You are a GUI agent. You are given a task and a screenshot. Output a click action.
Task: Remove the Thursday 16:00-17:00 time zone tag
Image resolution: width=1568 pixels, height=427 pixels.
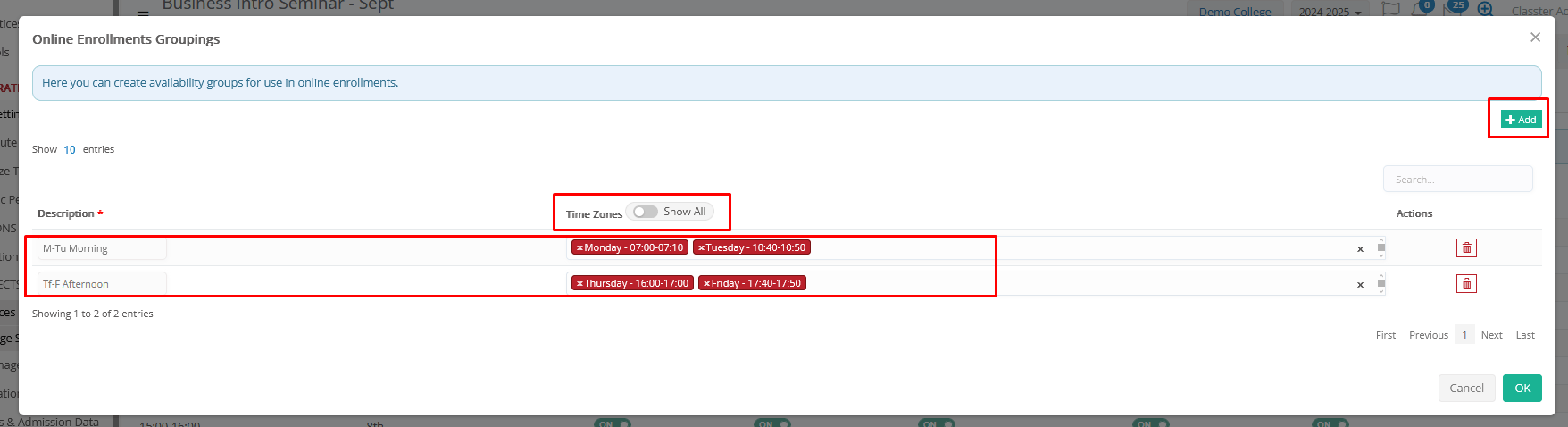click(580, 284)
